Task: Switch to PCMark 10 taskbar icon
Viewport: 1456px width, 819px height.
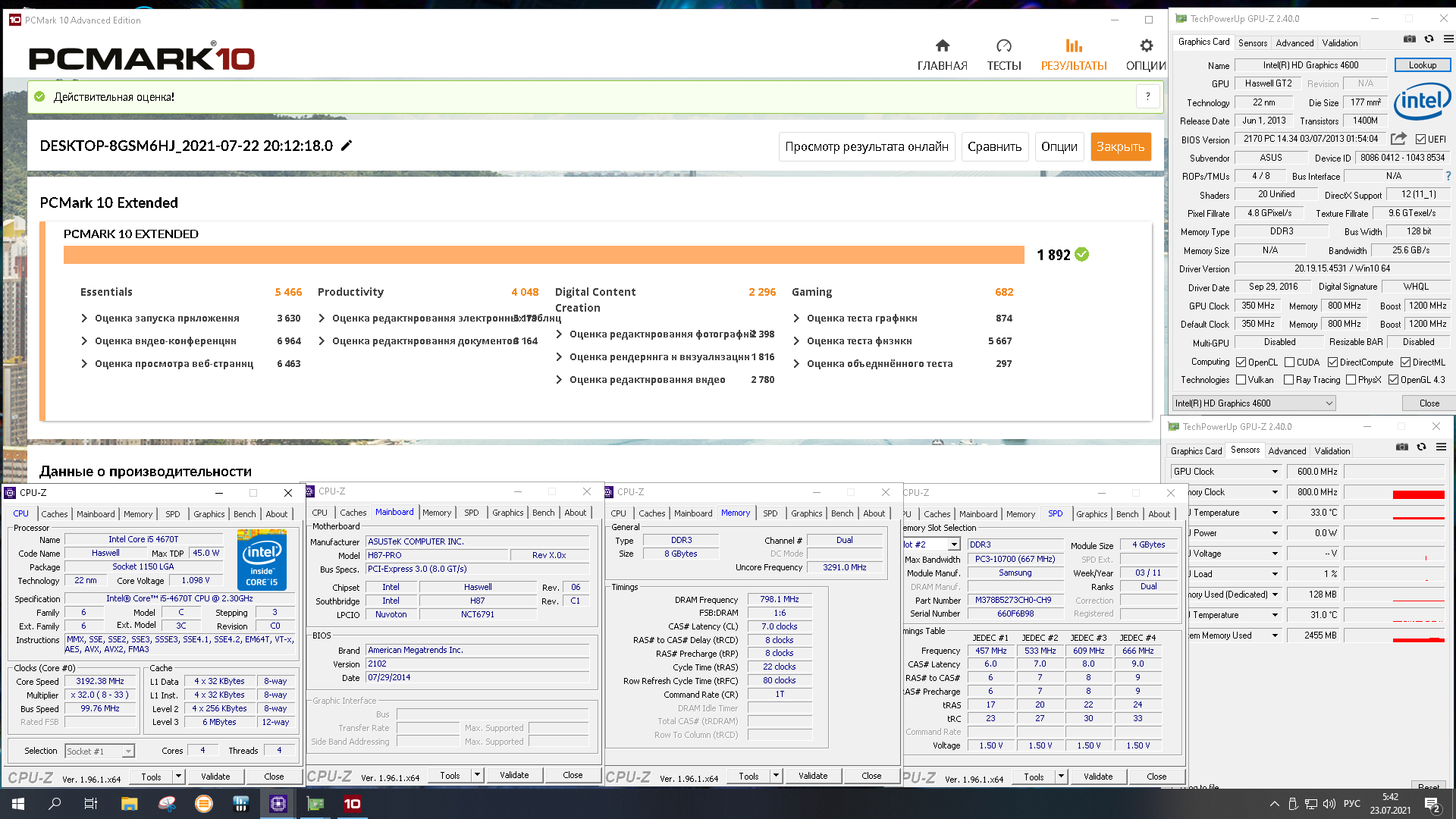Action: pos(353,804)
